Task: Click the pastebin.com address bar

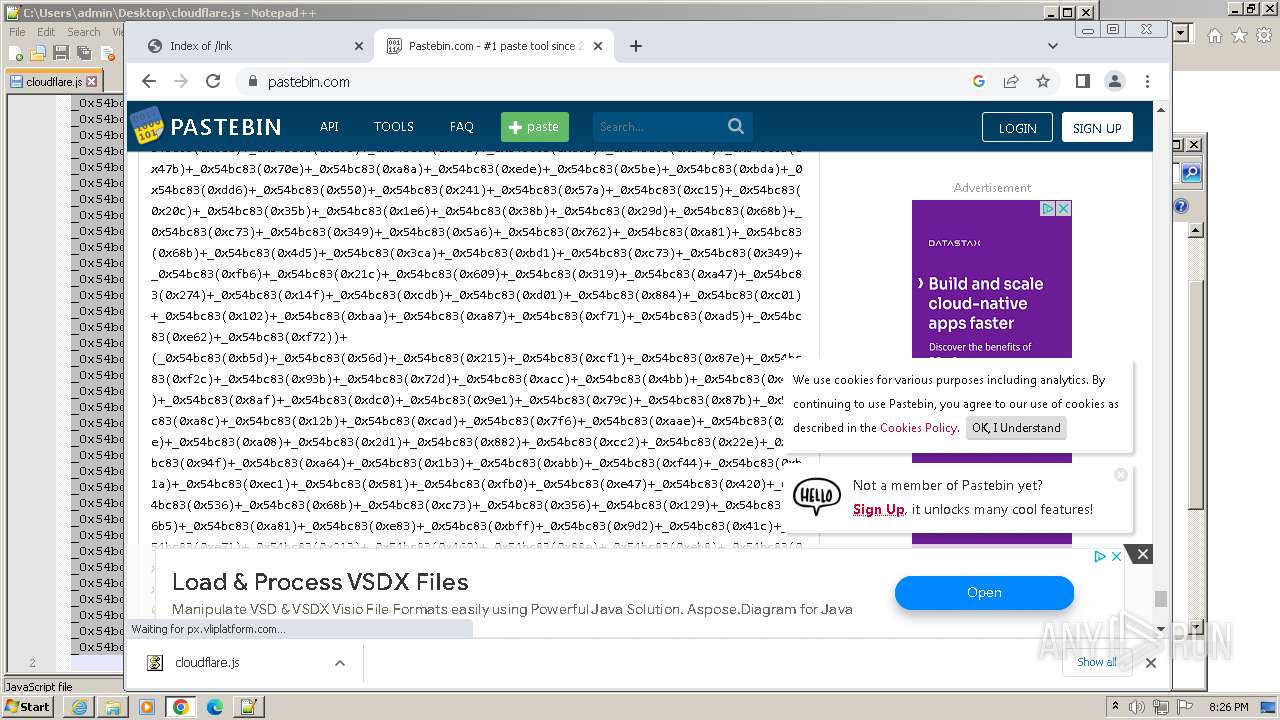Action: click(x=600, y=82)
